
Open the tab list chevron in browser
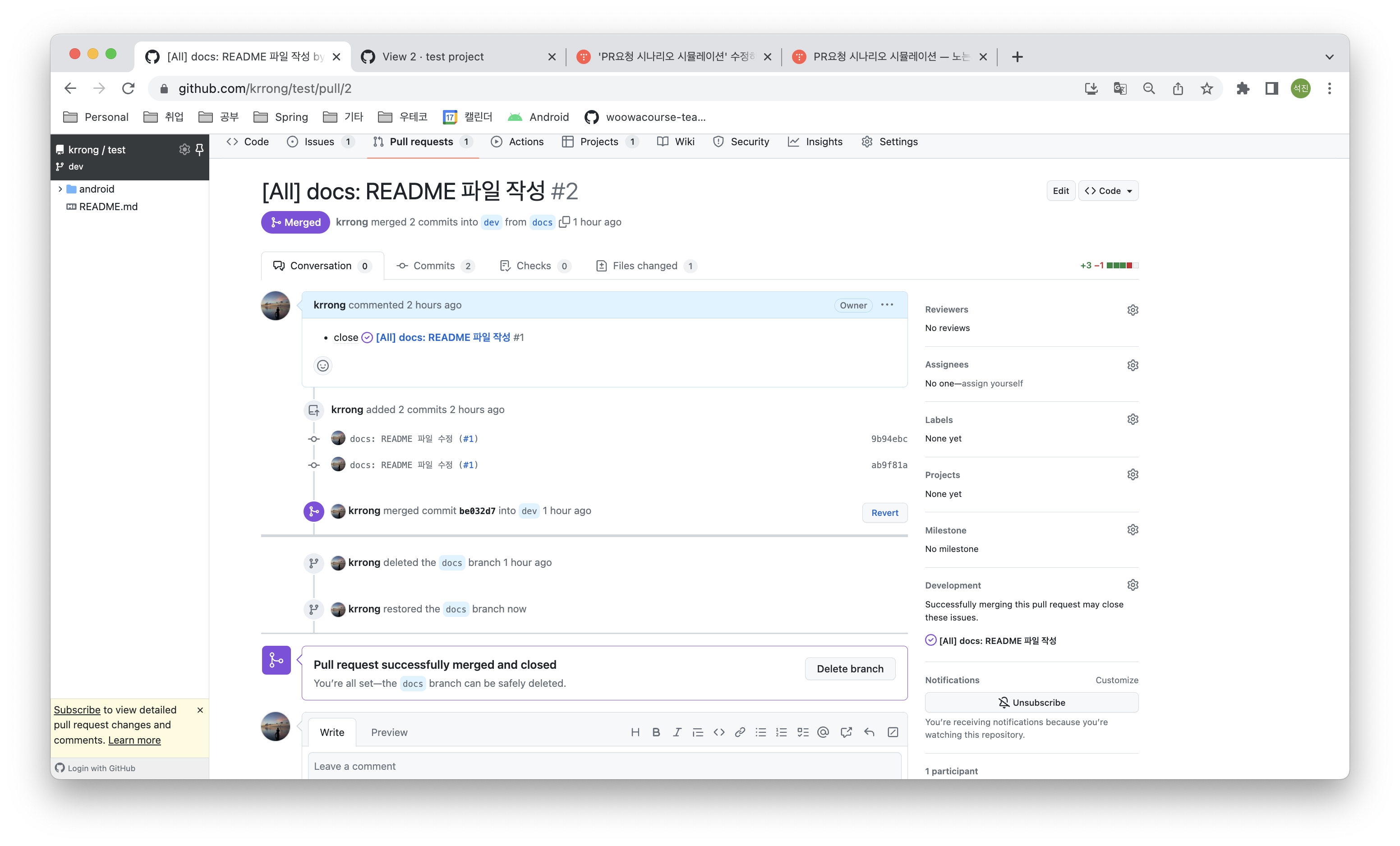[x=1329, y=57]
